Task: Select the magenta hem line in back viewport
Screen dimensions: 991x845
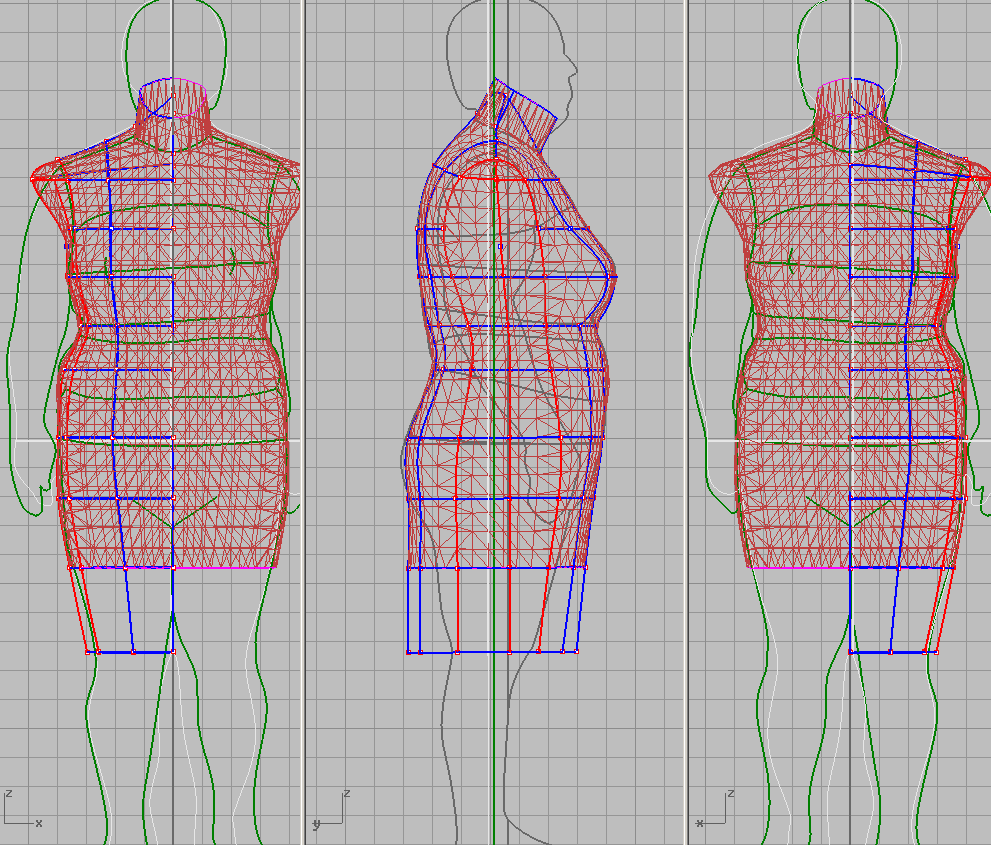Action: pyautogui.click(x=801, y=568)
